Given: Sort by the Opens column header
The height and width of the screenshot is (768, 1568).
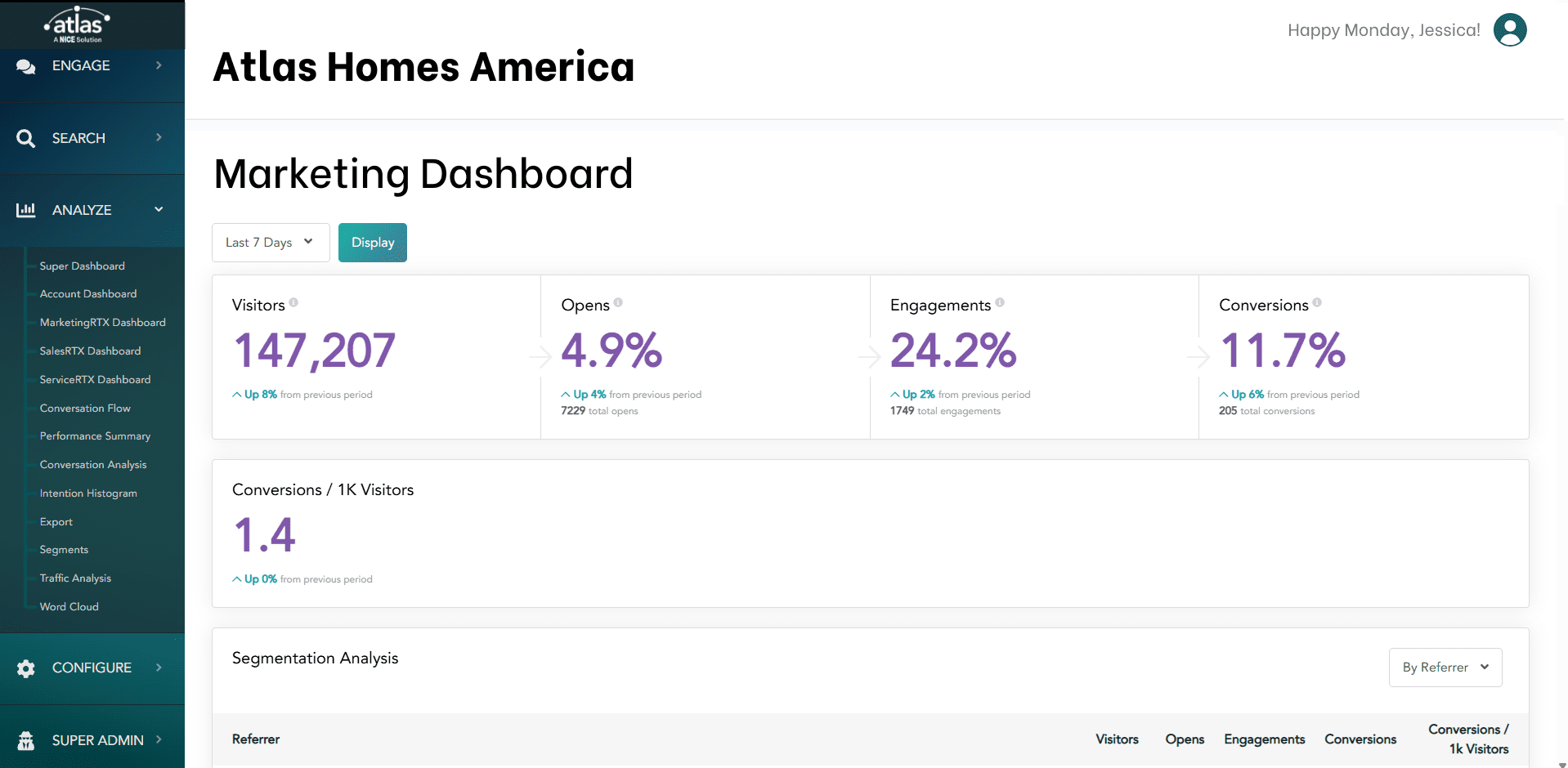Looking at the screenshot, I should pos(1185,739).
